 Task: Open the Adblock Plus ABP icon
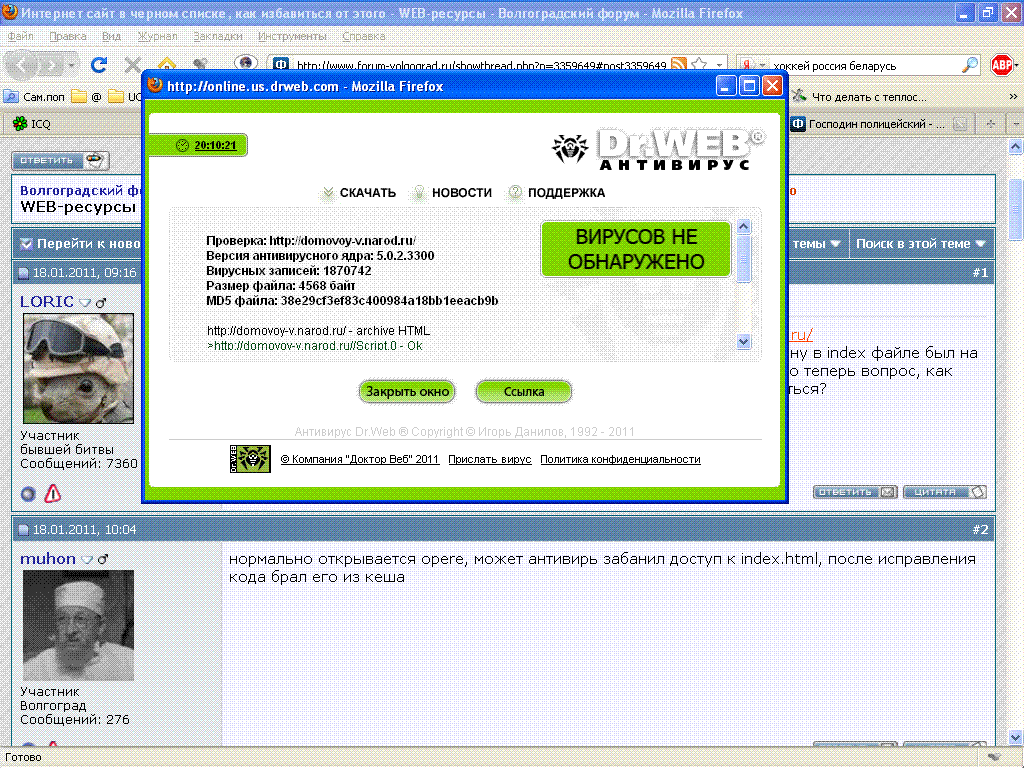click(1002, 65)
